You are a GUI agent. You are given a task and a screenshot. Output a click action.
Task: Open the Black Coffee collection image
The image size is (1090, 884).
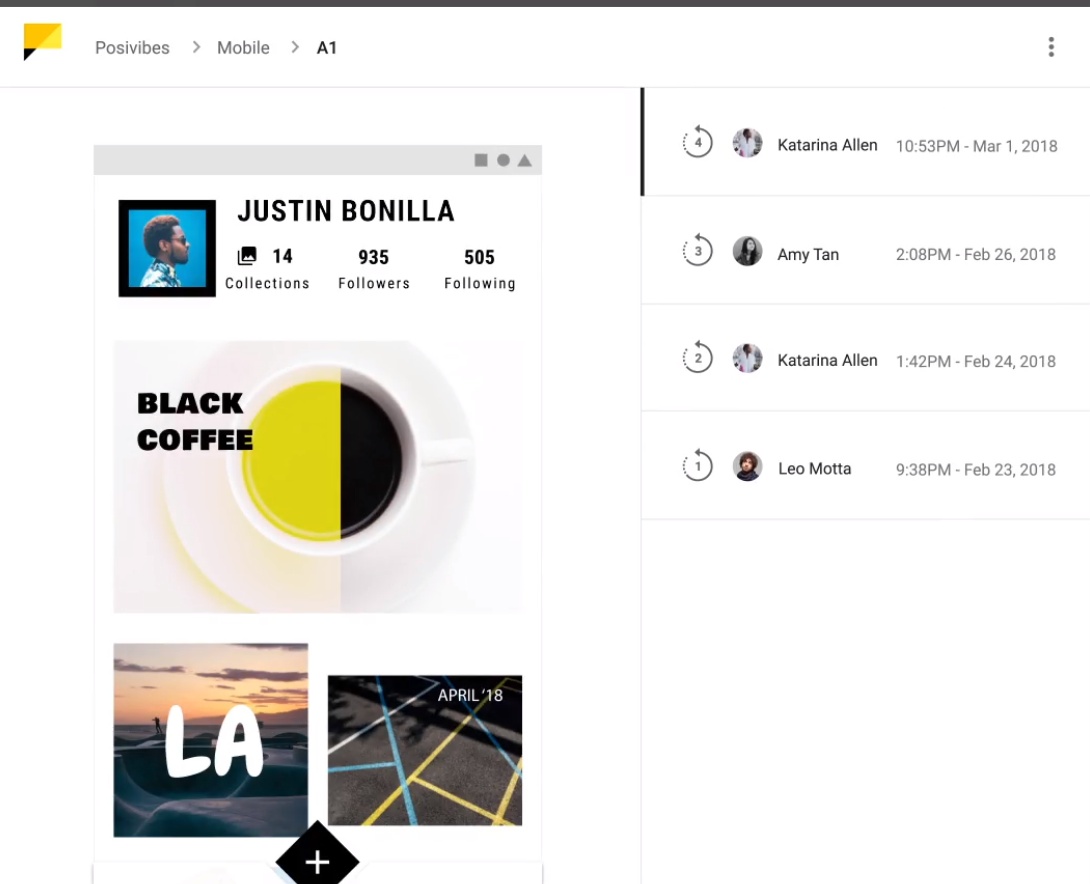point(318,476)
